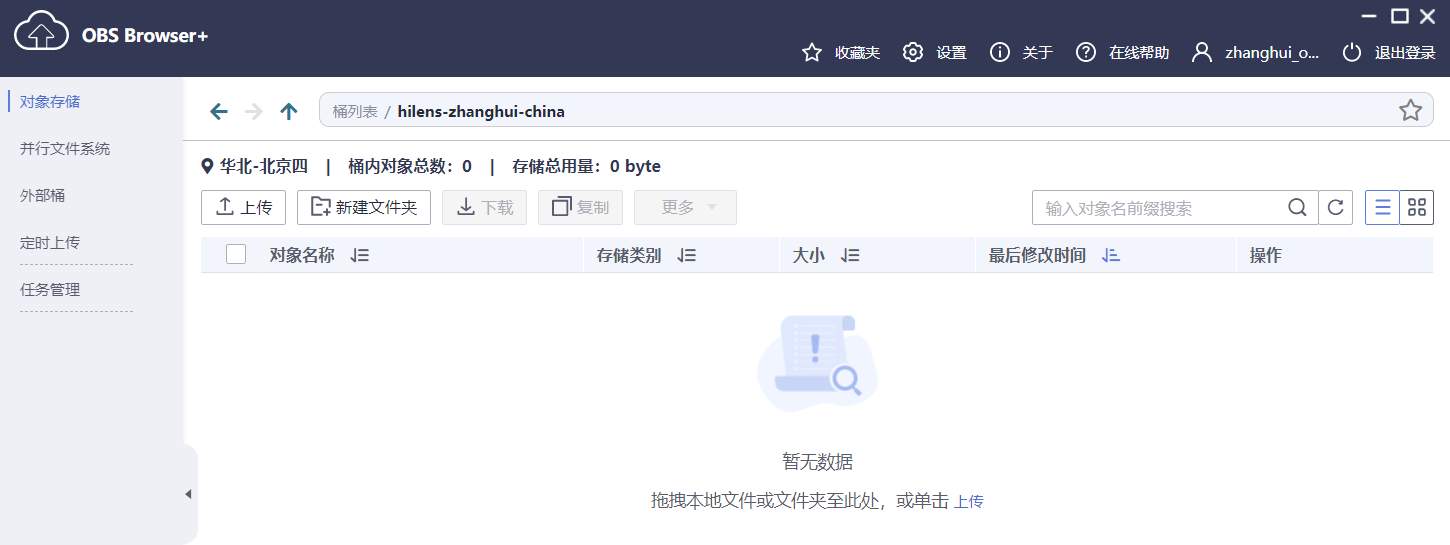Click the 操作 column header
Viewport: 1450px width, 545px height.
pyautogui.click(x=1266, y=255)
